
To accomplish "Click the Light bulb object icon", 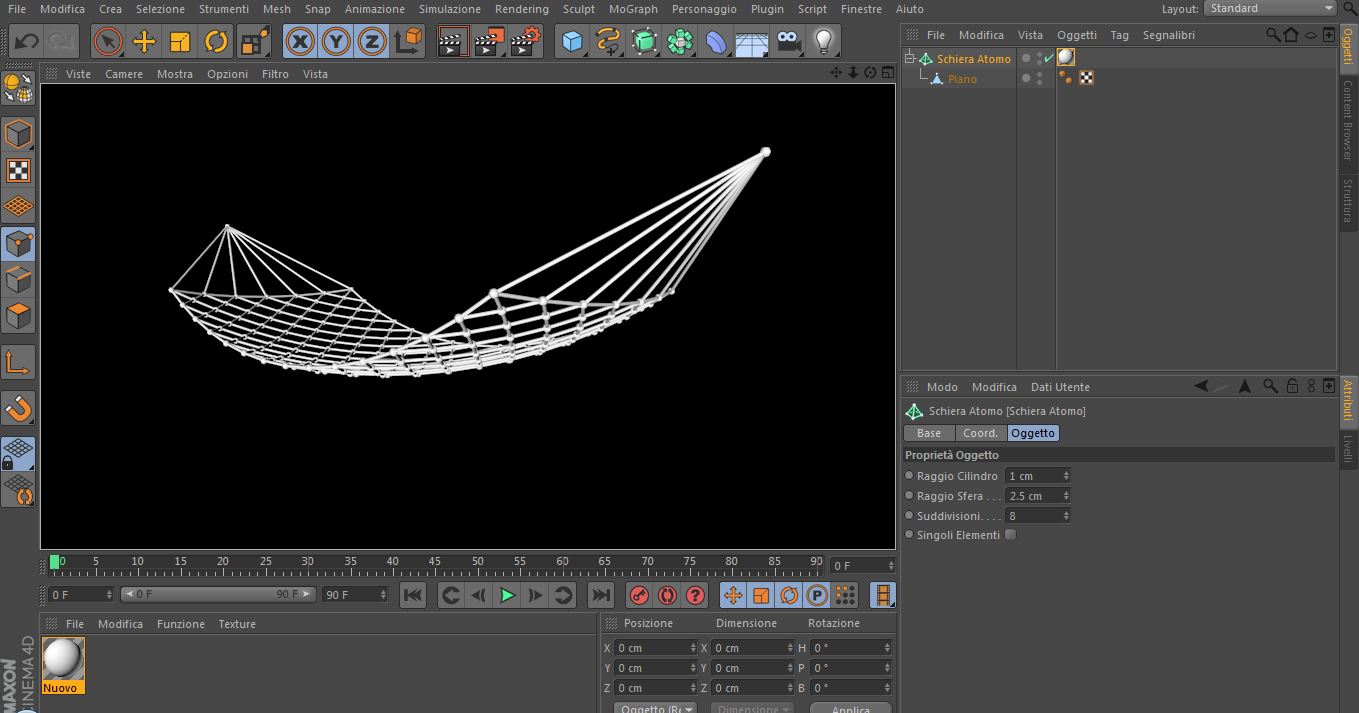I will click(x=823, y=41).
